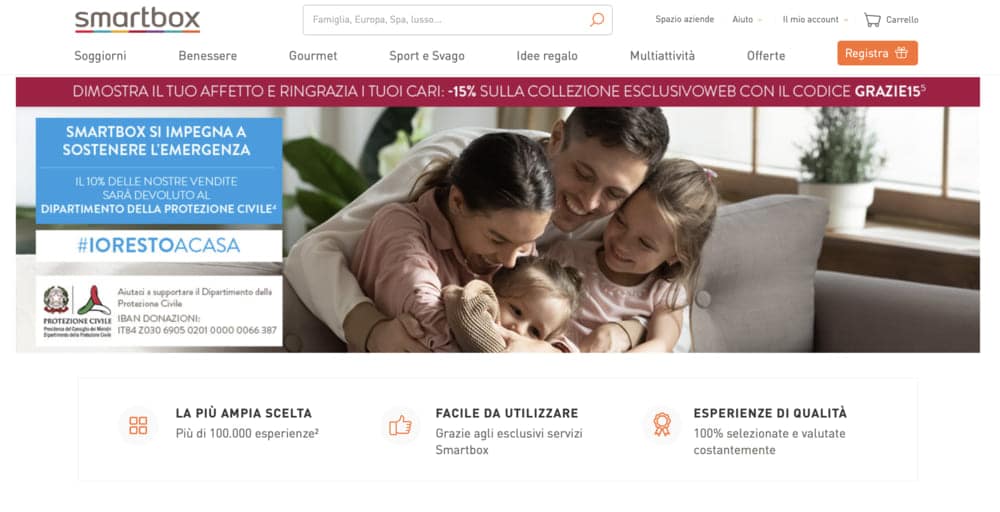
Task: Select the Gourmet category
Action: click(x=312, y=55)
